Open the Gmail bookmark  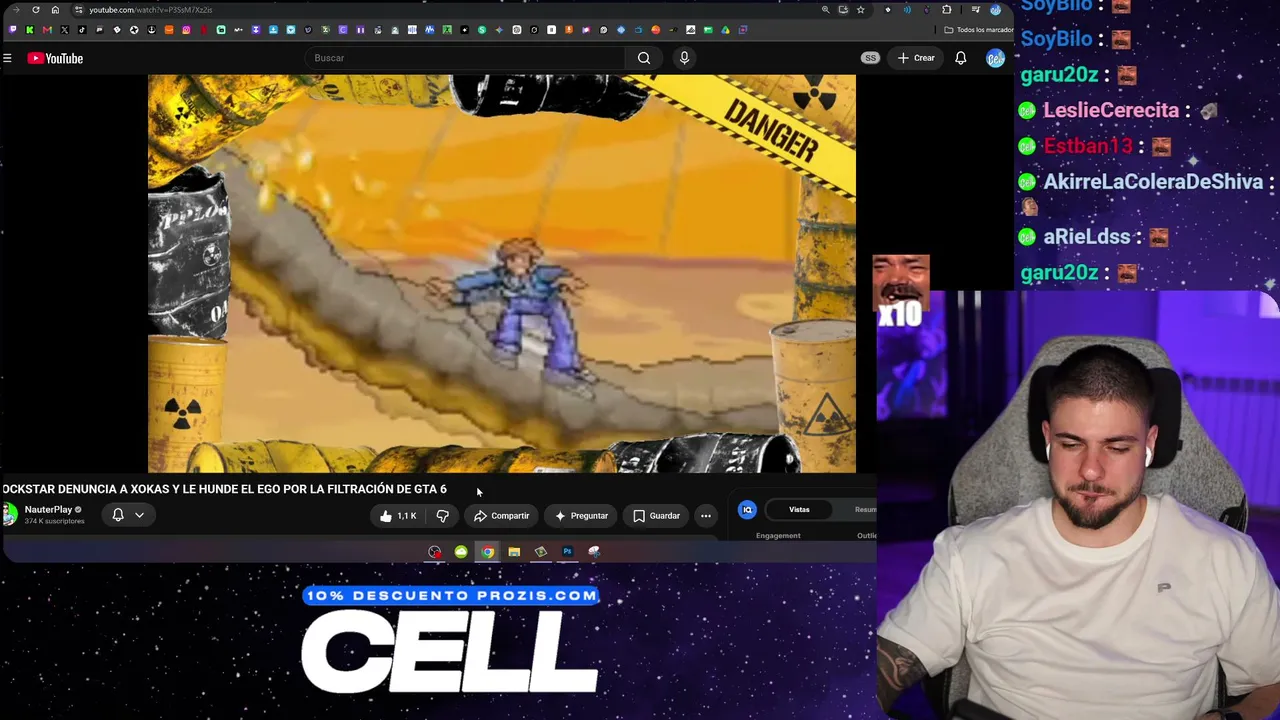pos(47,30)
